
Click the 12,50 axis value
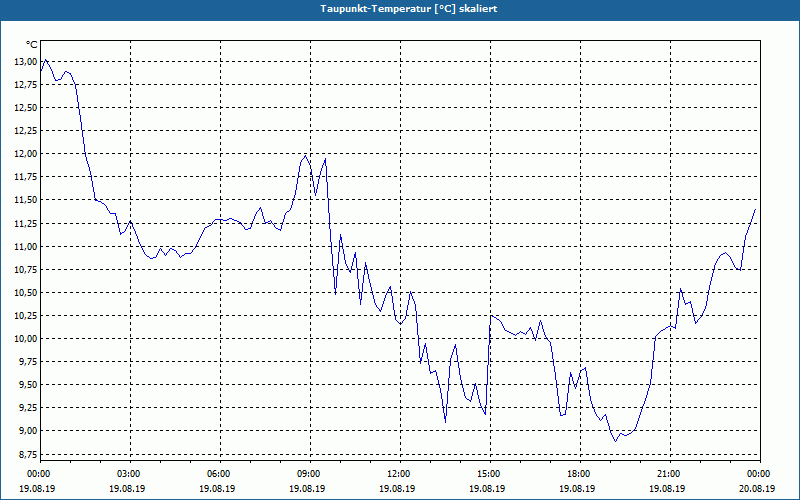27,108
